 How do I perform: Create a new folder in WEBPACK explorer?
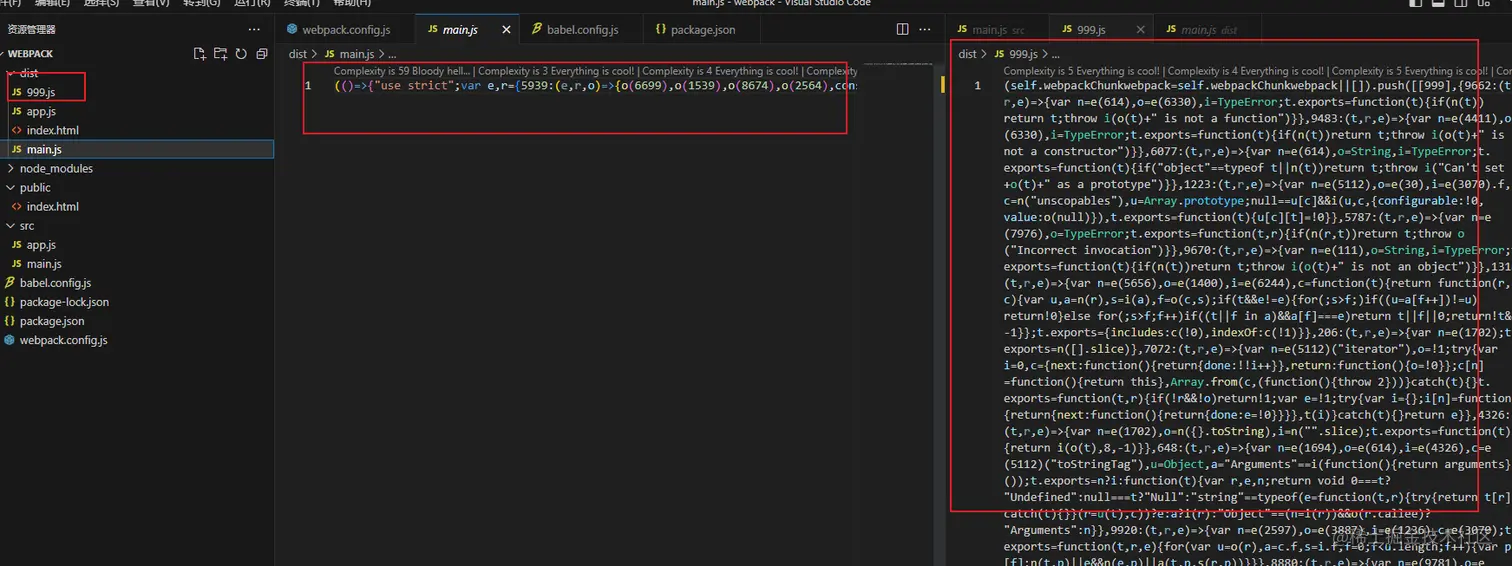point(221,54)
